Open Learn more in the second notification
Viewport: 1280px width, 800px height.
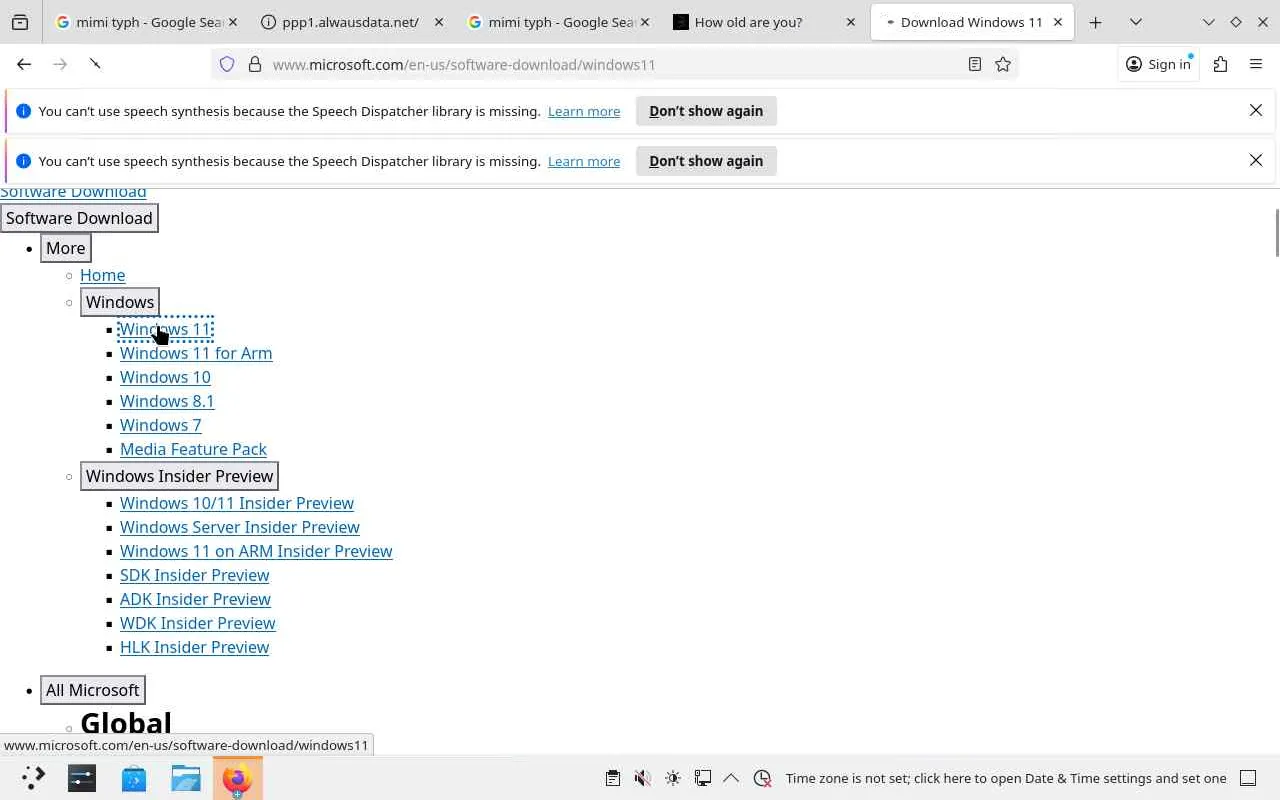click(584, 161)
